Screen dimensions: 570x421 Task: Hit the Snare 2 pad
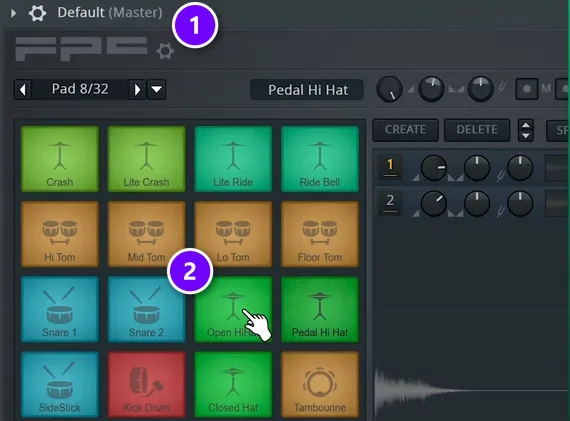pyautogui.click(x=146, y=309)
